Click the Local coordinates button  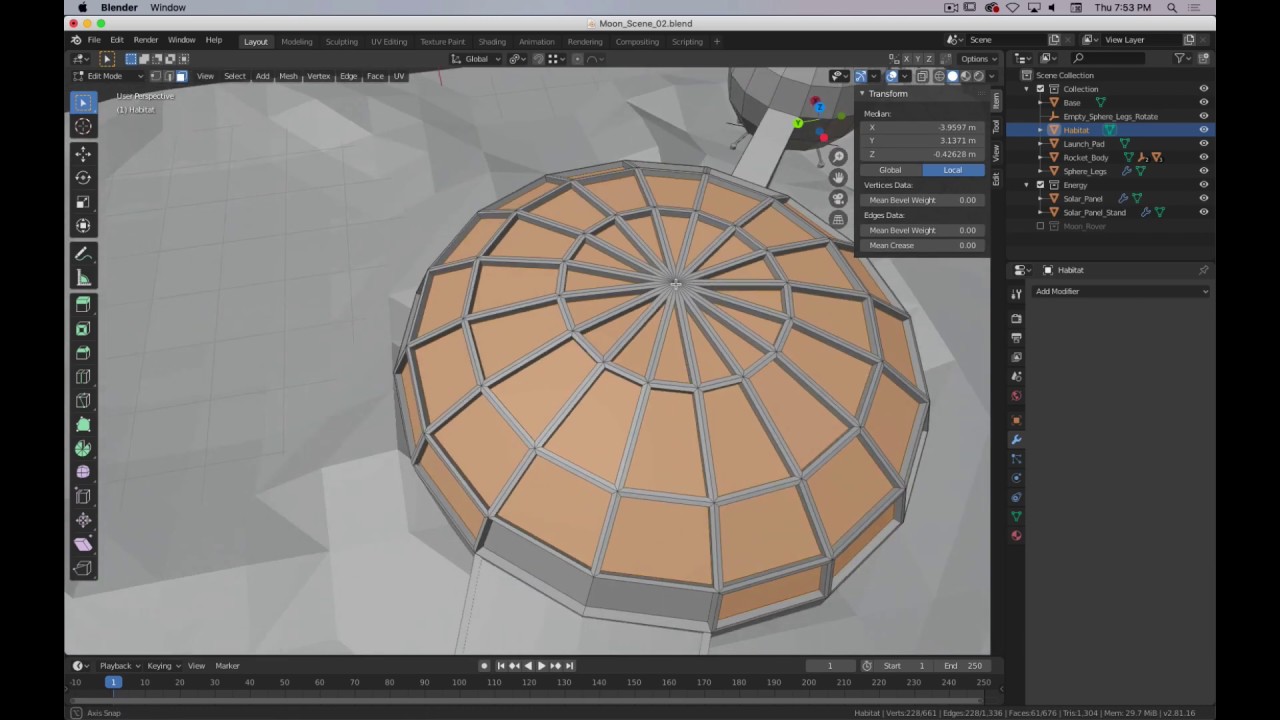(x=952, y=170)
